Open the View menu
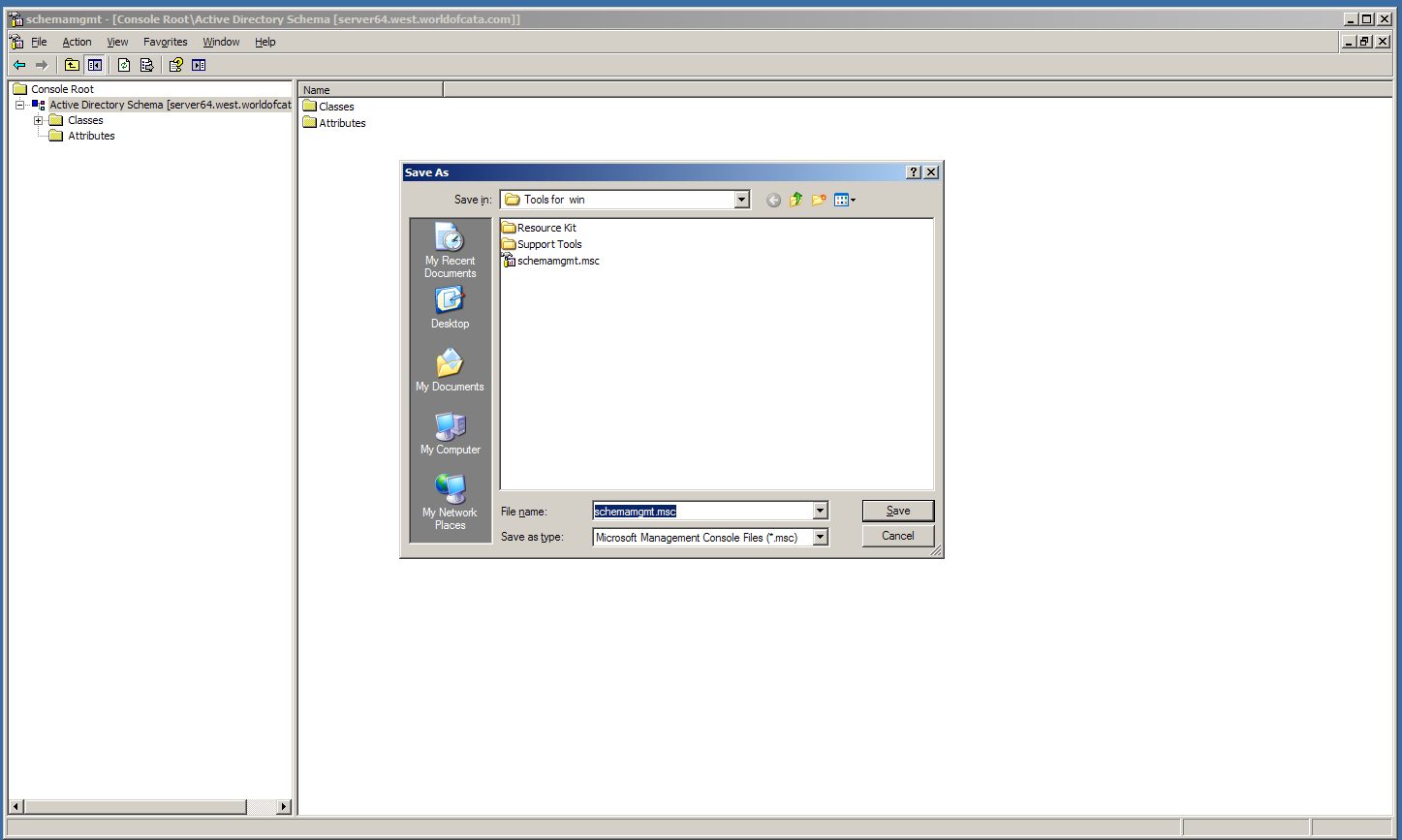1402x840 pixels. [117, 42]
